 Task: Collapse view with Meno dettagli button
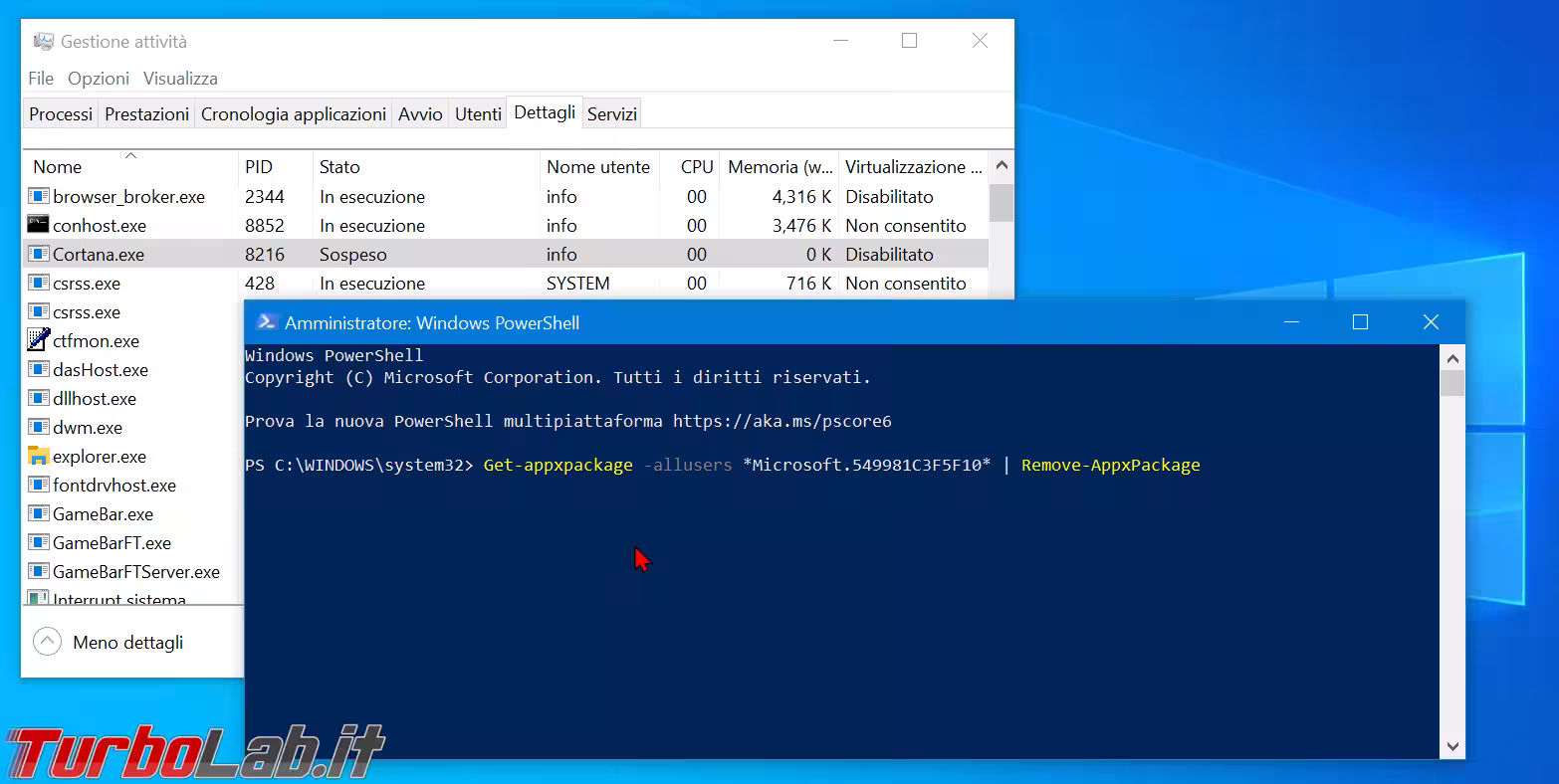coord(109,643)
